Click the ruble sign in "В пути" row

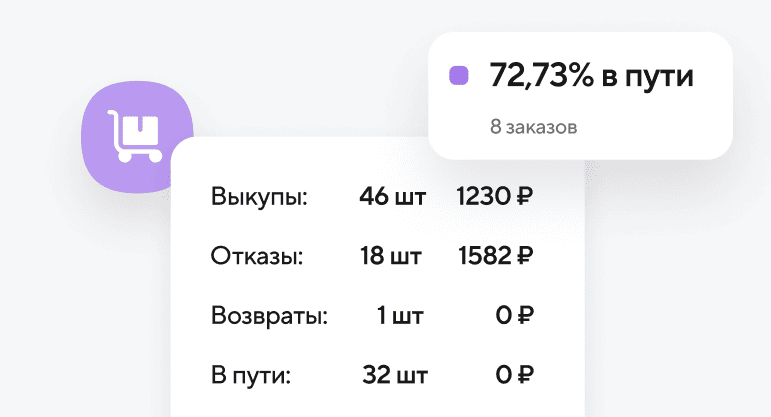[525, 376]
